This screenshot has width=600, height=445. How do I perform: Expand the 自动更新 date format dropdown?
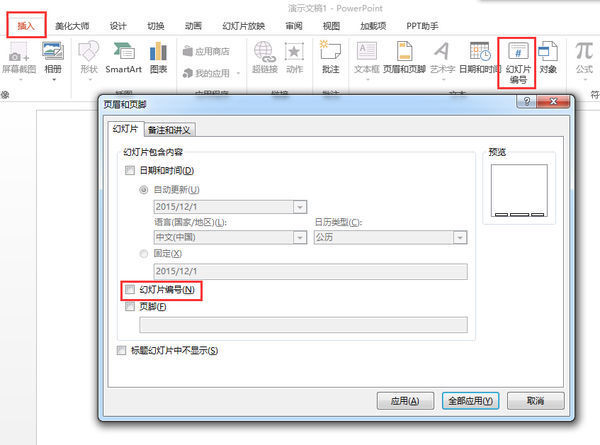(300, 206)
